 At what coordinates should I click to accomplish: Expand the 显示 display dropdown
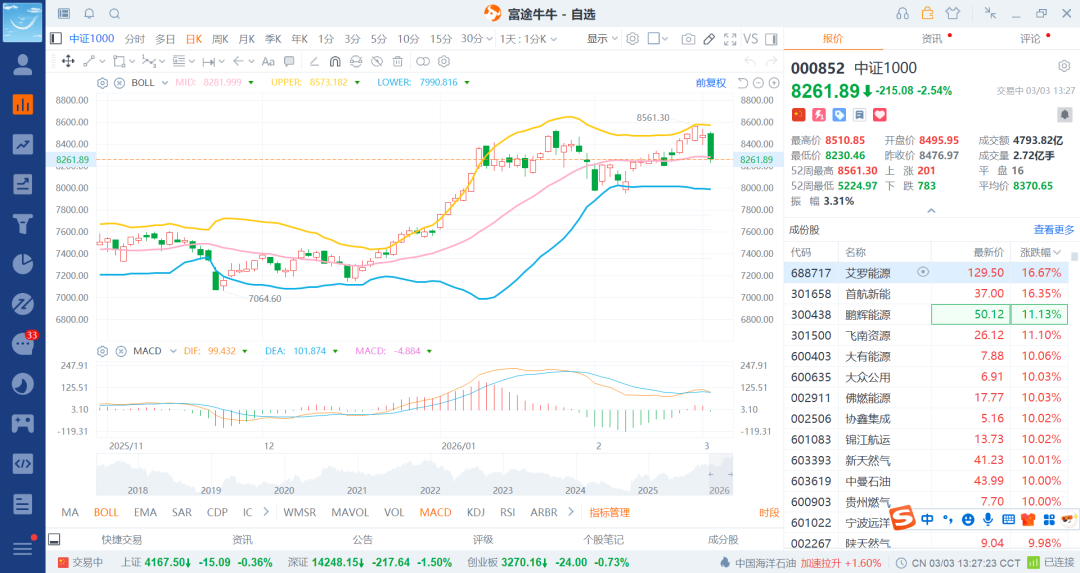[x=601, y=39]
